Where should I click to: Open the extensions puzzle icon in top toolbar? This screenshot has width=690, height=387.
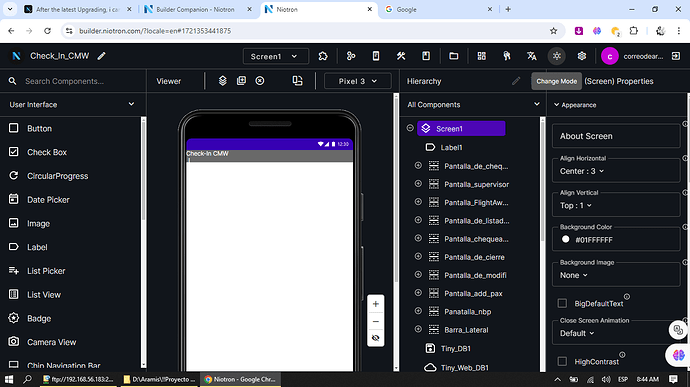(x=323, y=56)
